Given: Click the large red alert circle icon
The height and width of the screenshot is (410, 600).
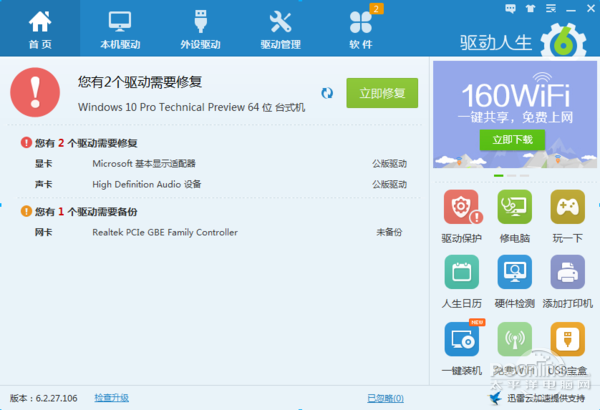Looking at the screenshot, I should 35,92.
